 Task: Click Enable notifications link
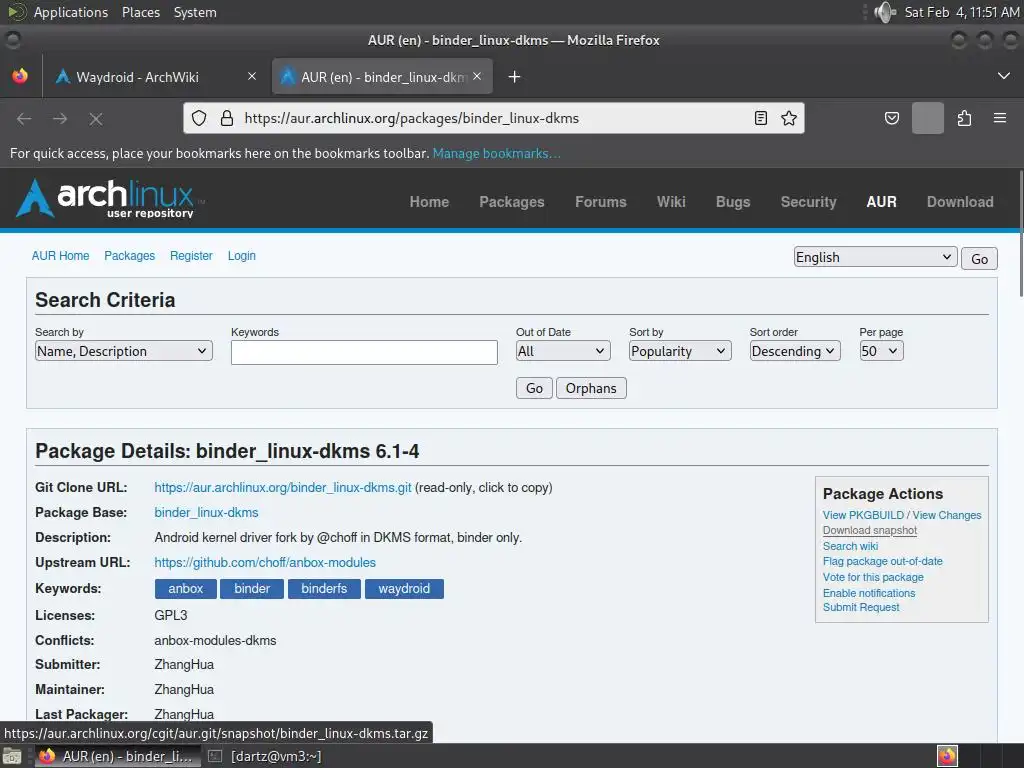(869, 593)
